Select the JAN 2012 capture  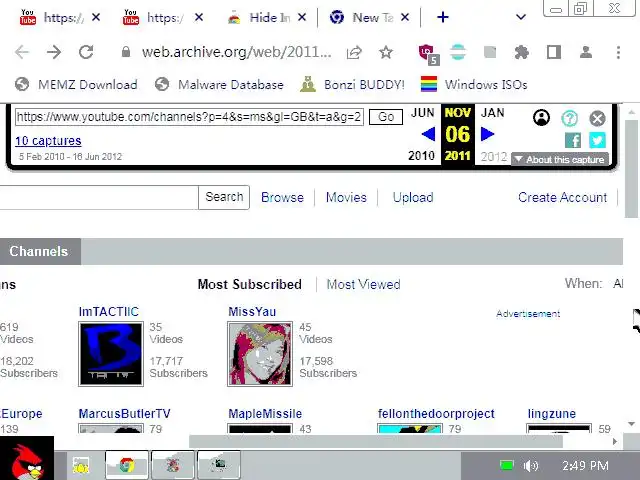point(493,134)
